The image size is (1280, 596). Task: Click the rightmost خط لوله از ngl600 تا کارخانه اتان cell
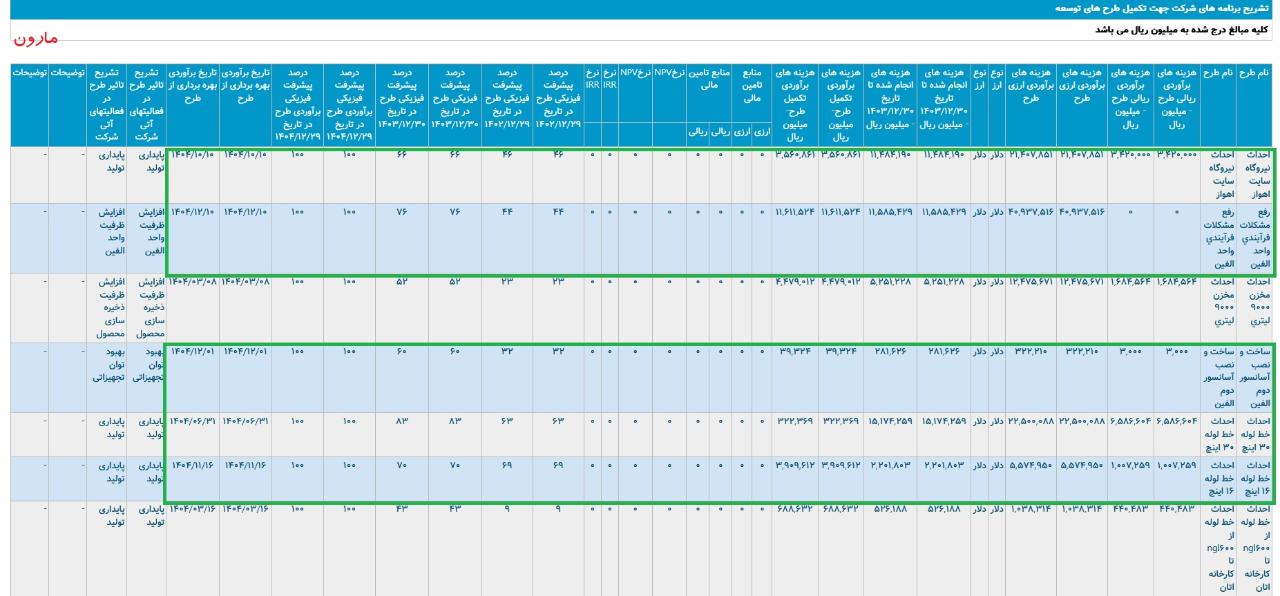tap(1256, 548)
